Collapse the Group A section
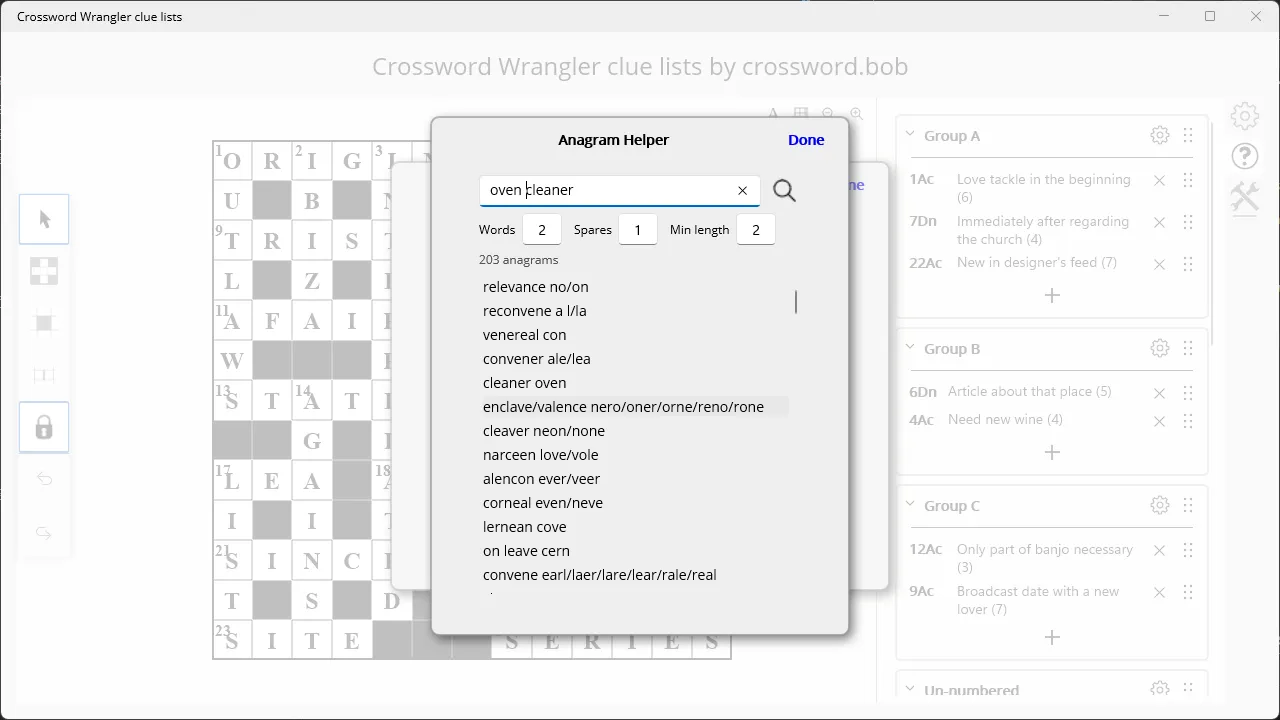1280x720 pixels. point(910,134)
